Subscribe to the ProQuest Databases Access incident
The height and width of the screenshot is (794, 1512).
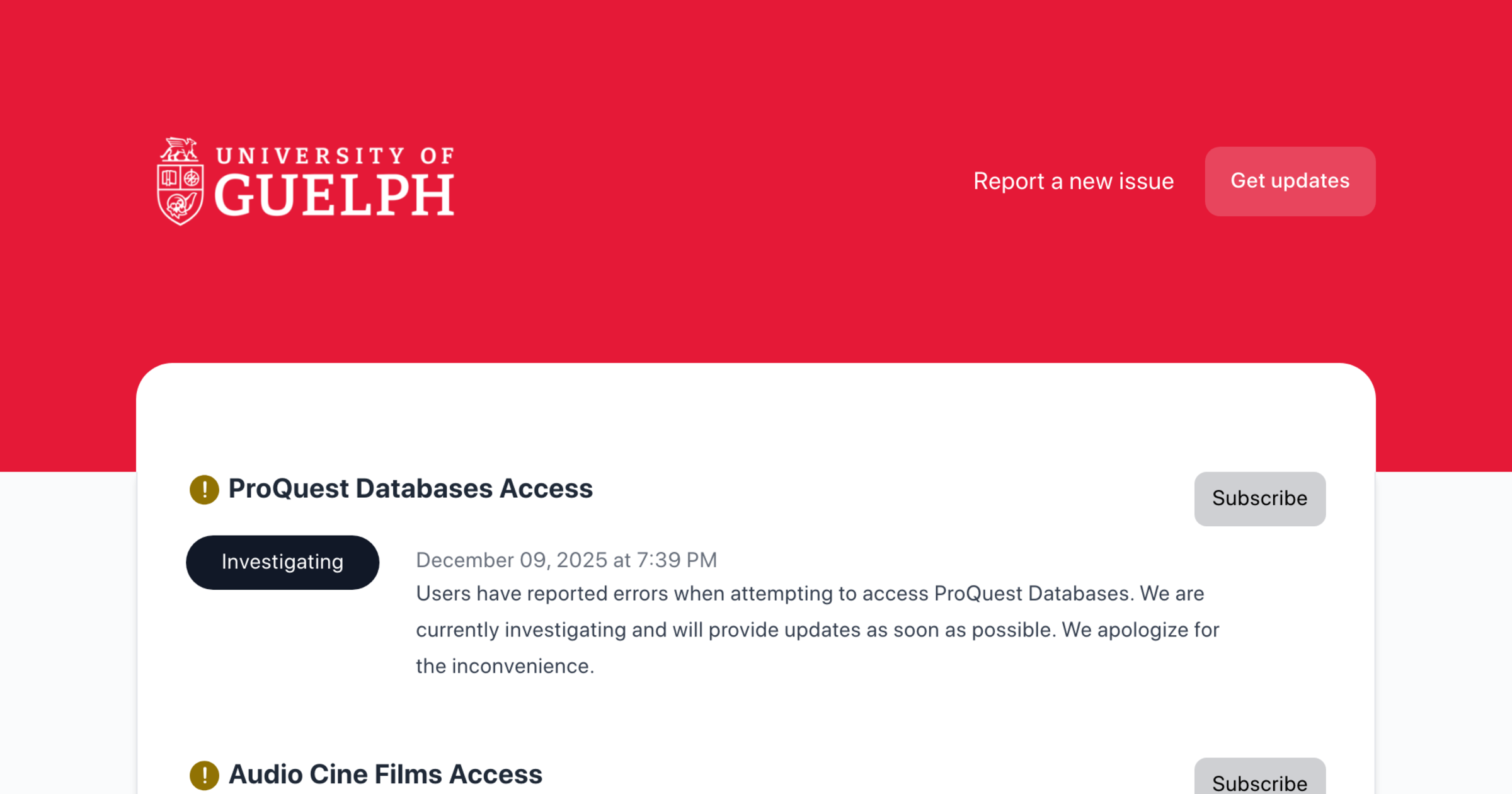(1259, 498)
